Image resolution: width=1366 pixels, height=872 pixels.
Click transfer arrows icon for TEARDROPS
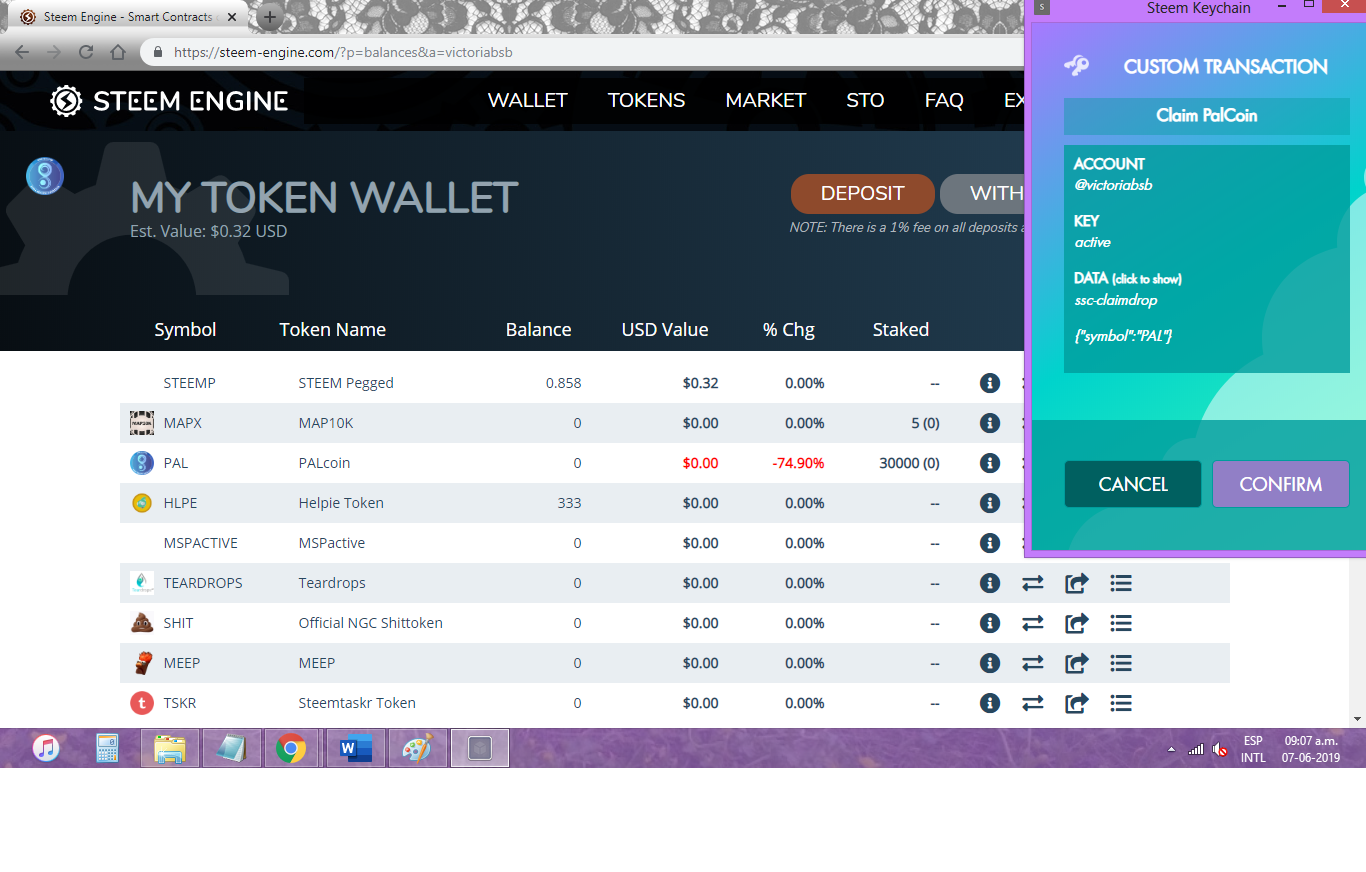click(x=1033, y=583)
